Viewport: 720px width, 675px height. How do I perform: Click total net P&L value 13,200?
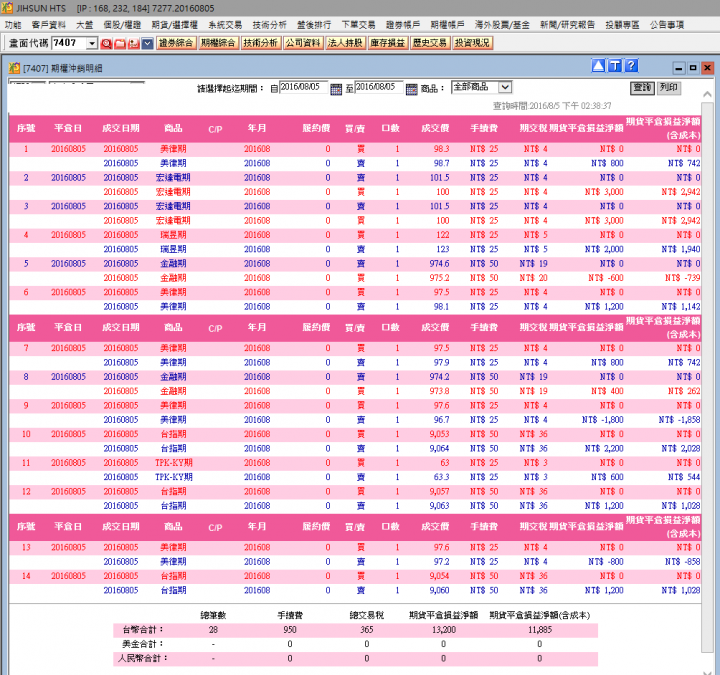444,630
